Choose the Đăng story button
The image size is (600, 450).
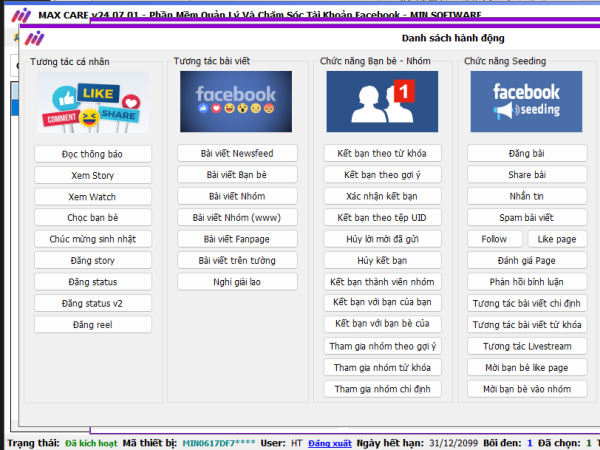click(x=93, y=260)
